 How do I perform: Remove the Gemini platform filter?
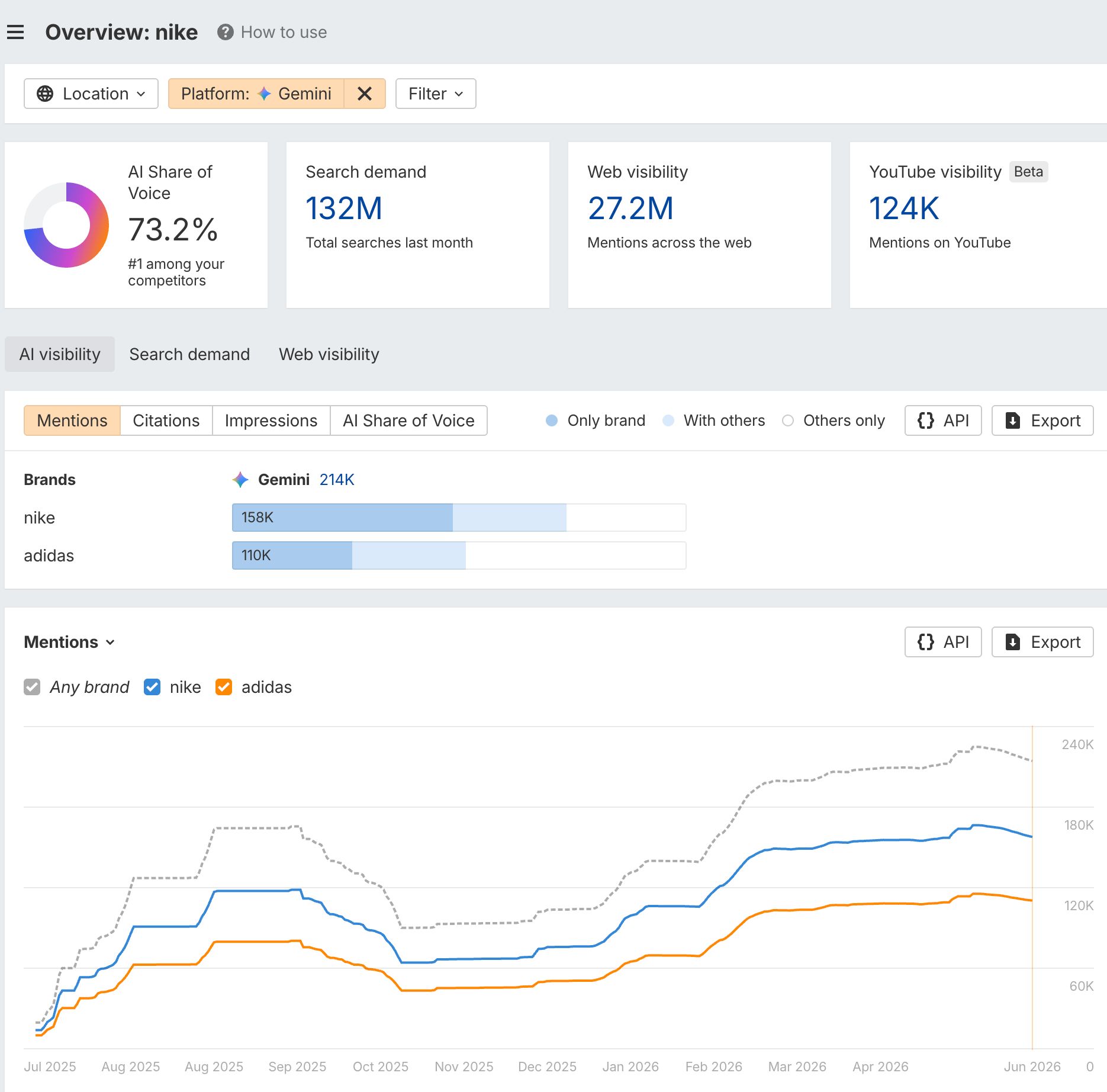[x=365, y=94]
